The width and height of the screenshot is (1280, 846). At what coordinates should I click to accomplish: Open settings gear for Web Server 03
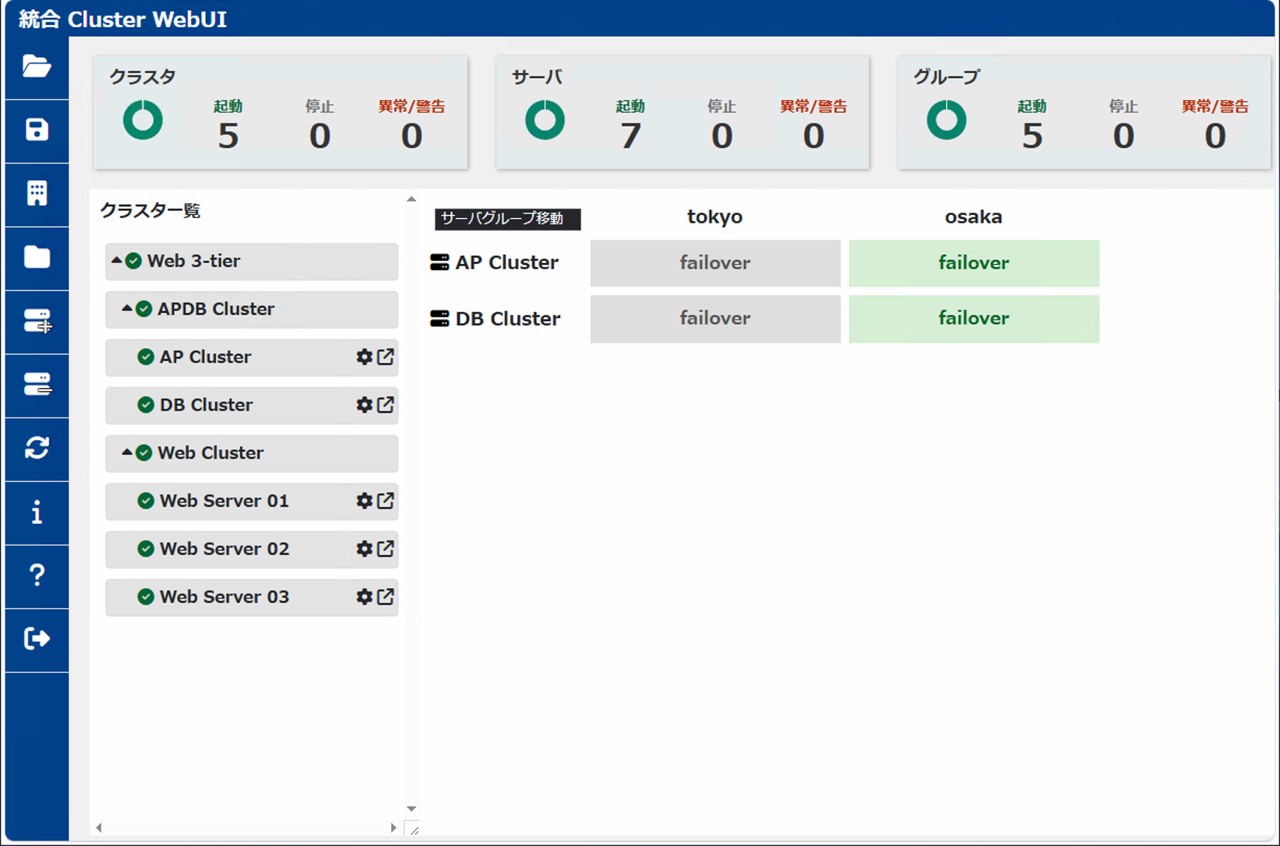click(x=364, y=597)
